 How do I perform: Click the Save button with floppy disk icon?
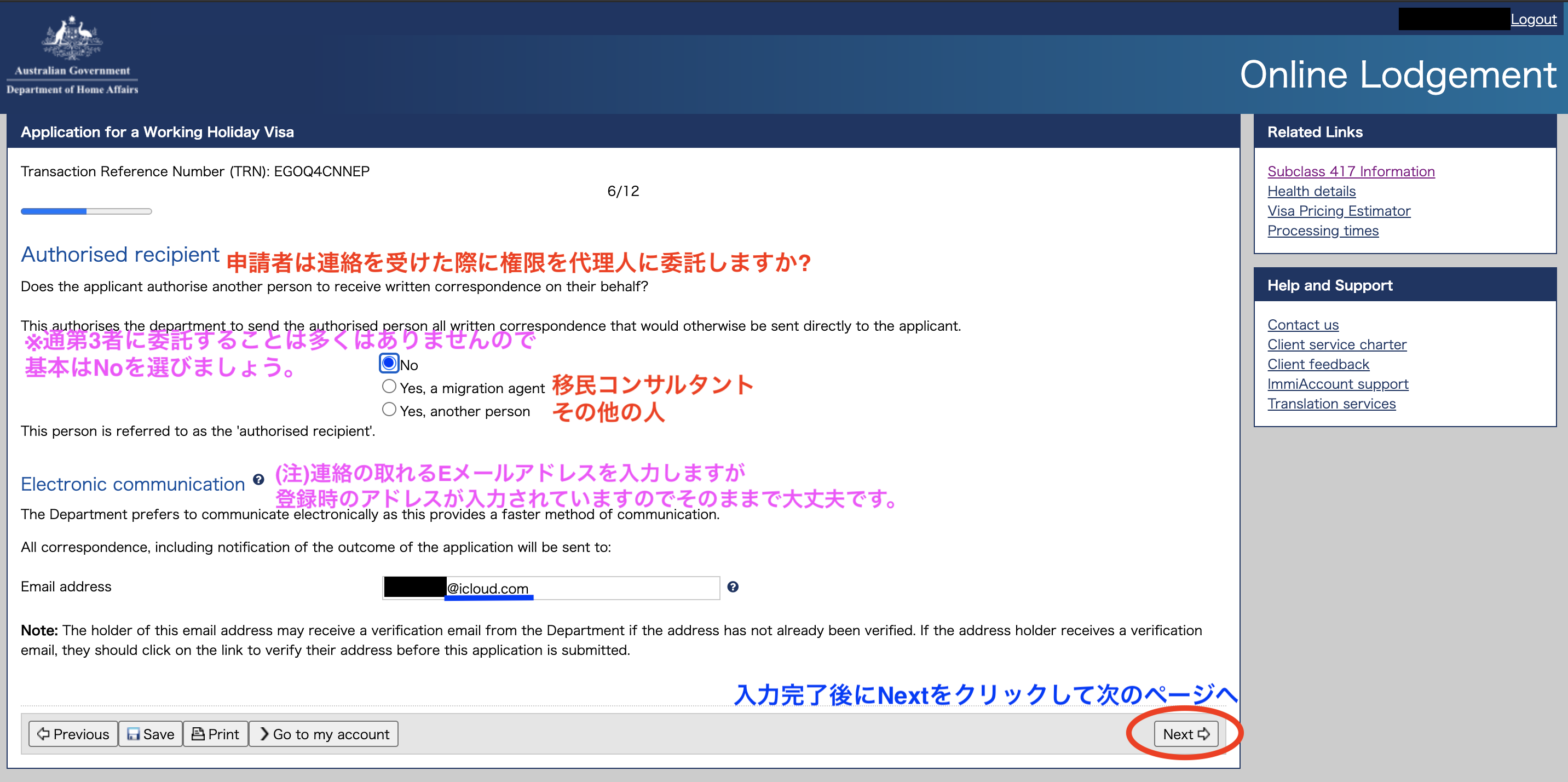click(x=151, y=734)
